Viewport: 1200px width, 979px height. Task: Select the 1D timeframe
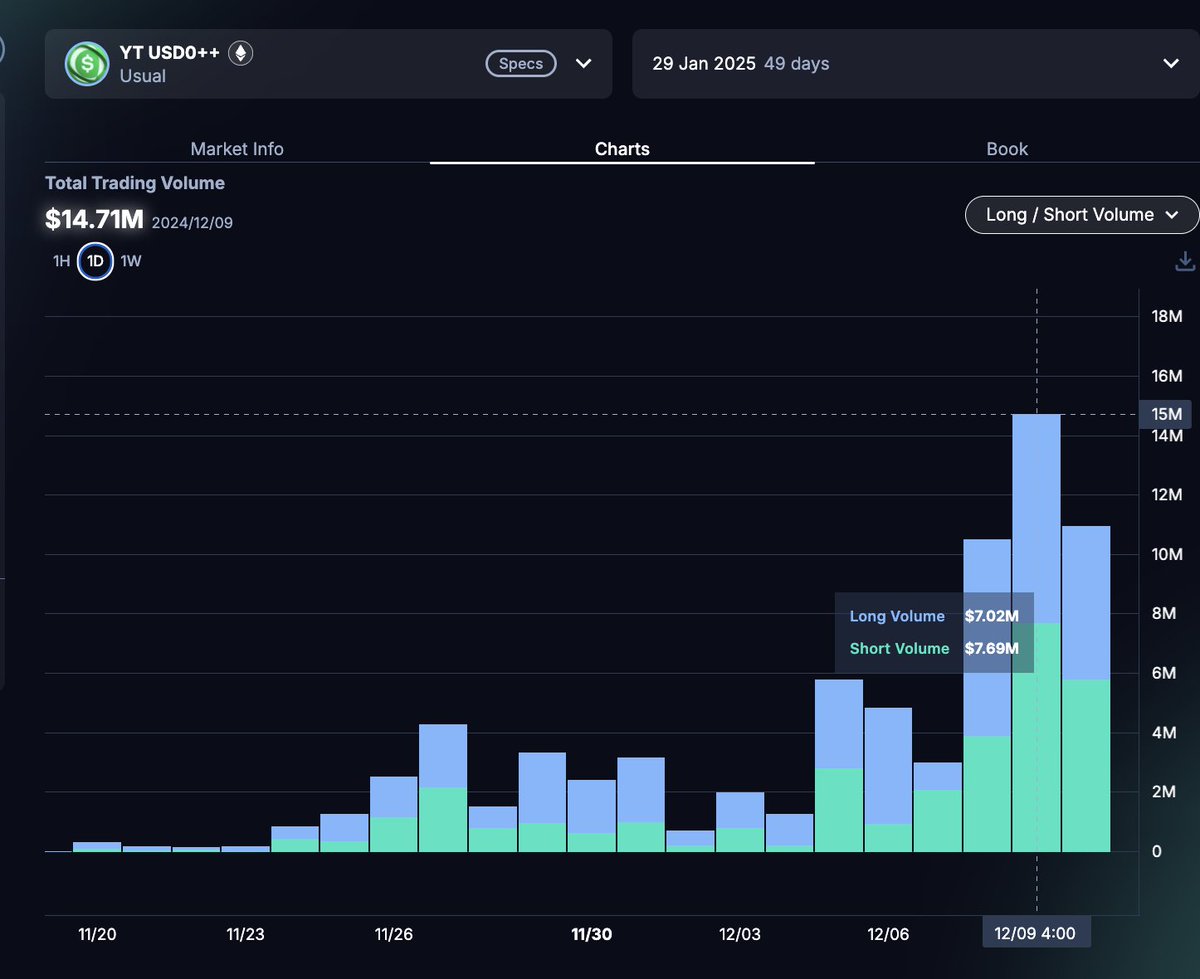95,261
